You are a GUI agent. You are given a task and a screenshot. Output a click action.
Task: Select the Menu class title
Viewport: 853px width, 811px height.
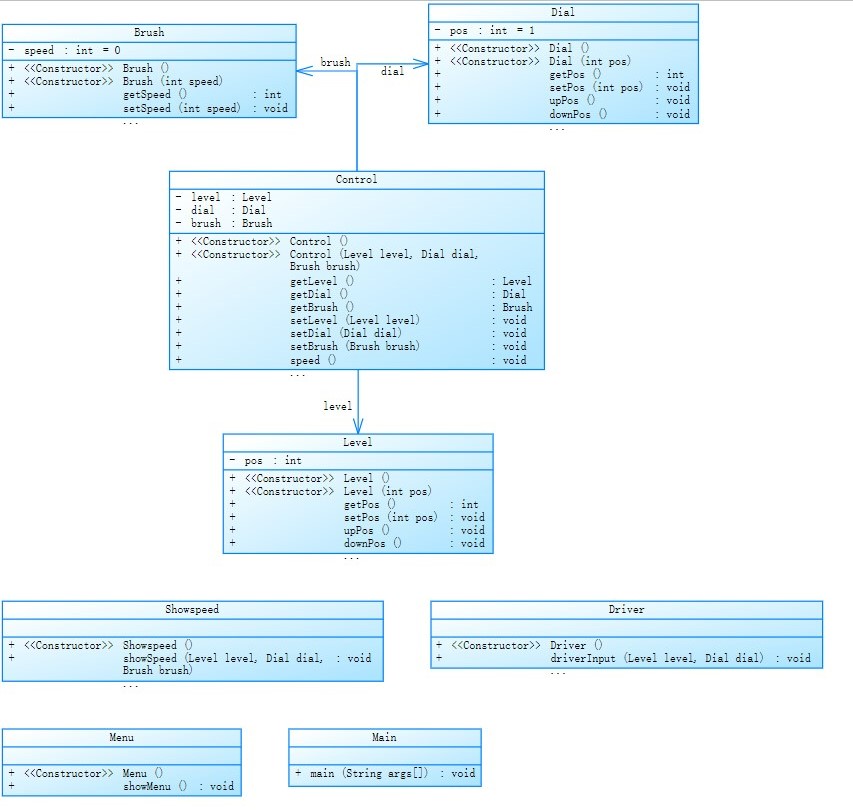tap(121, 738)
